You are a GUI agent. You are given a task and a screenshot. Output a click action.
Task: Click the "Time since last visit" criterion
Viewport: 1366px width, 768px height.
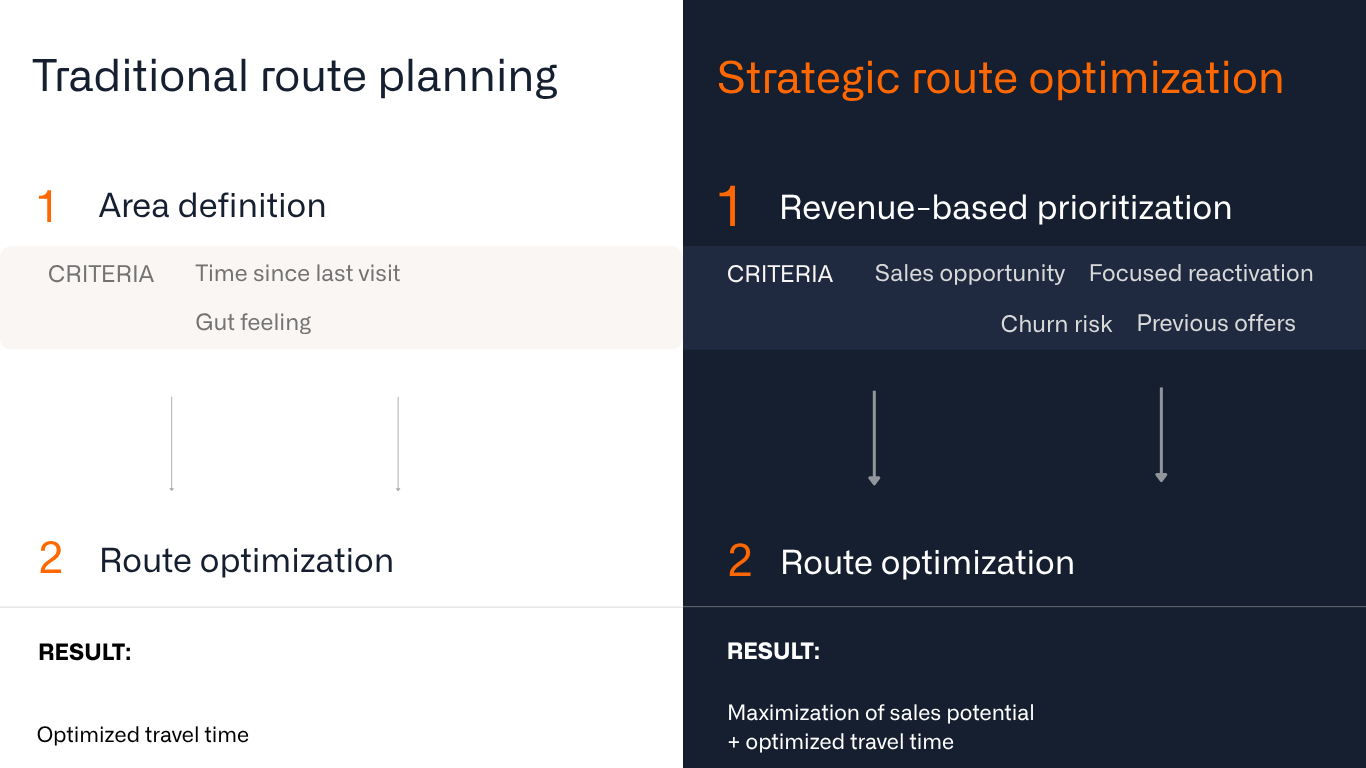coord(297,274)
